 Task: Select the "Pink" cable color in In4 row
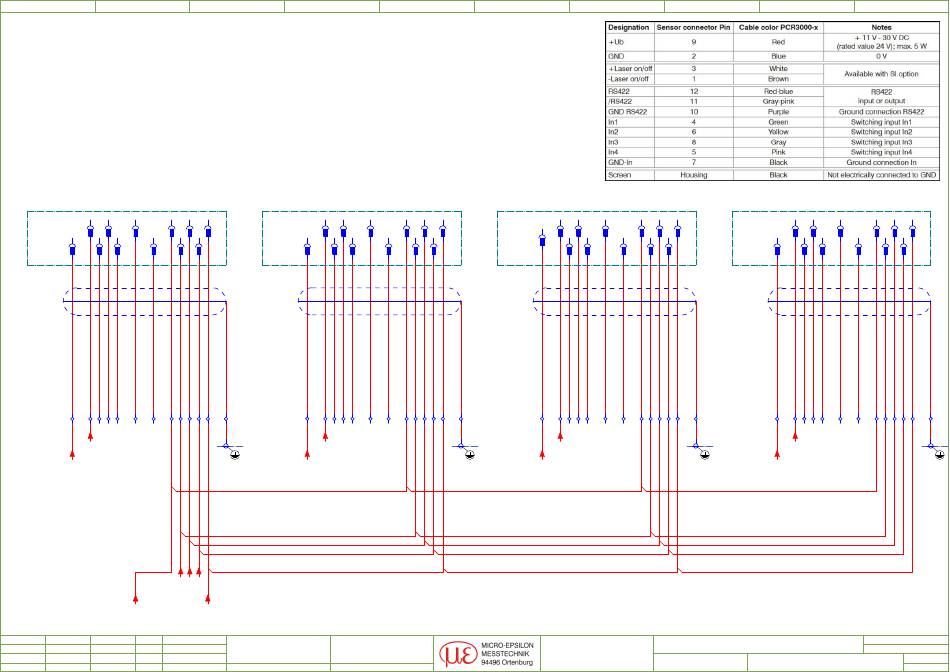point(779,153)
